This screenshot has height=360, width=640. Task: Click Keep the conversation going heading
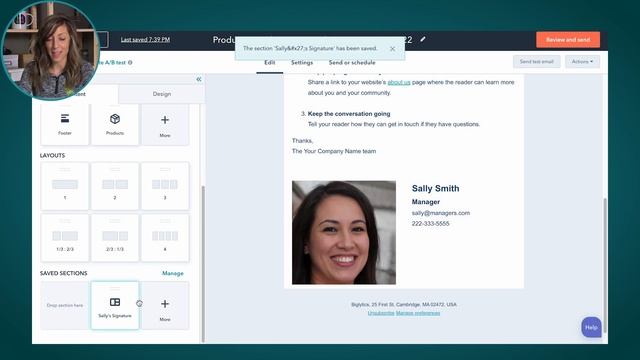[x=349, y=113]
